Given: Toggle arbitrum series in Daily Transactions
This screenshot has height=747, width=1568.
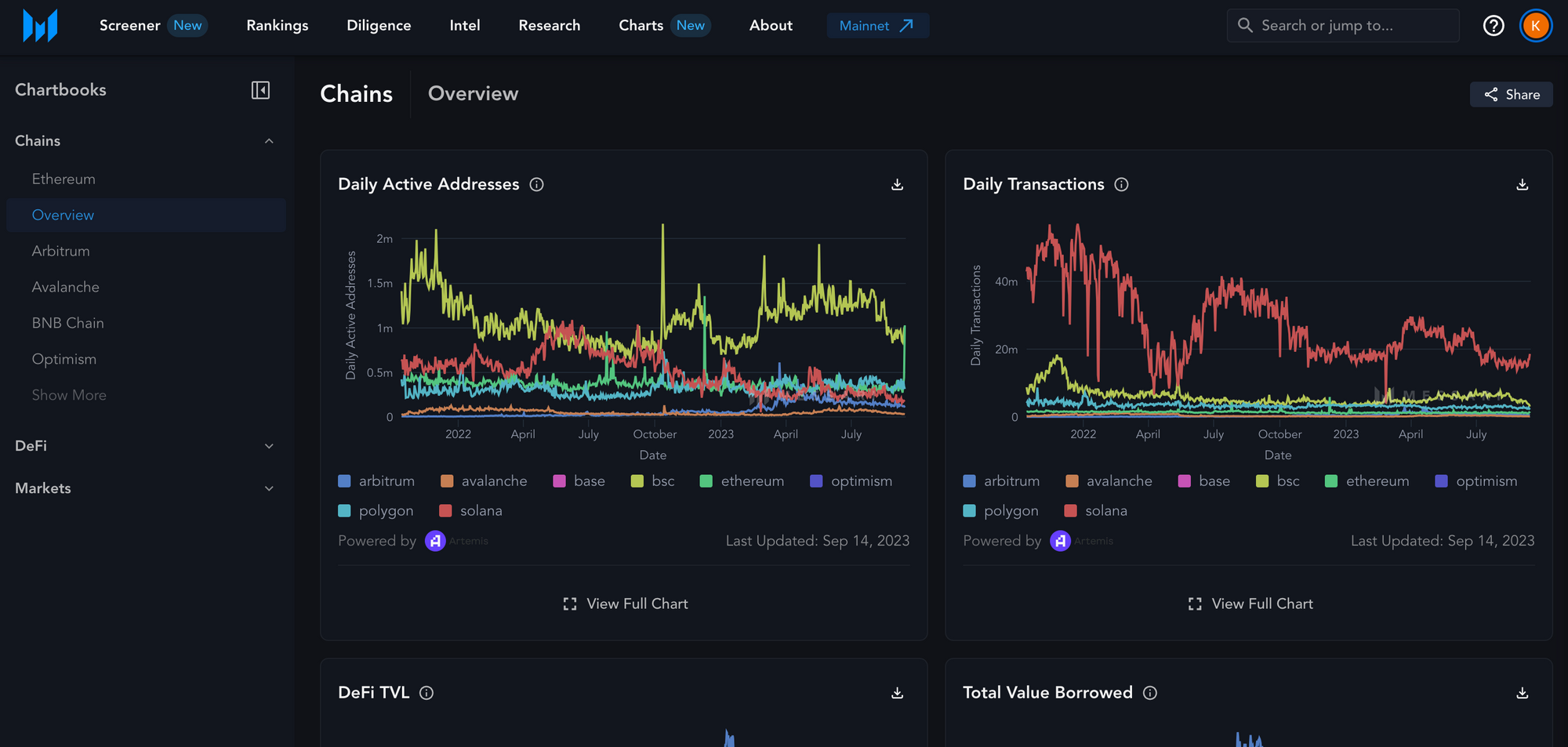Looking at the screenshot, I should point(1001,481).
